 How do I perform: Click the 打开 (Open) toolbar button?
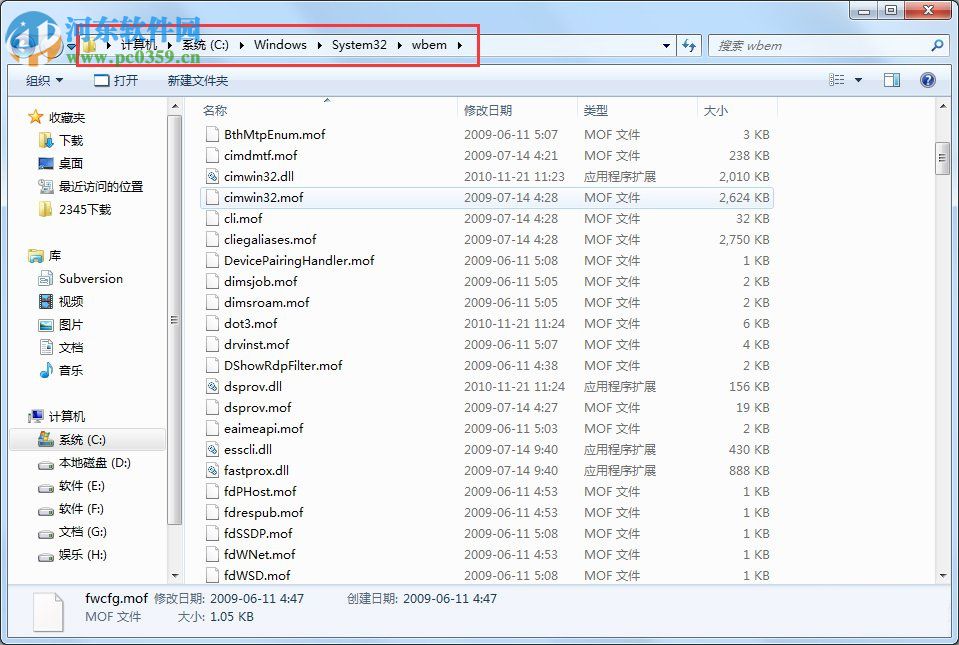[x=117, y=80]
